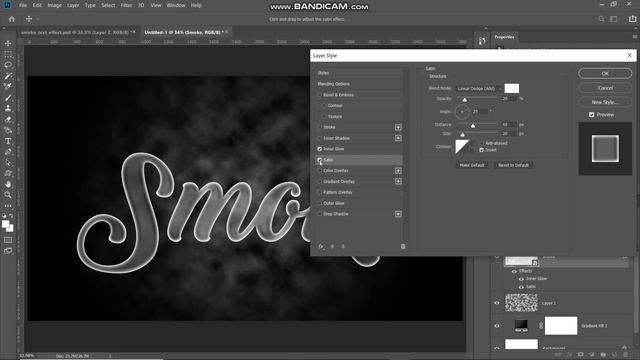Image resolution: width=640 pixels, height=360 pixels.
Task: Select the Zoom tool
Action: click(x=8, y=195)
